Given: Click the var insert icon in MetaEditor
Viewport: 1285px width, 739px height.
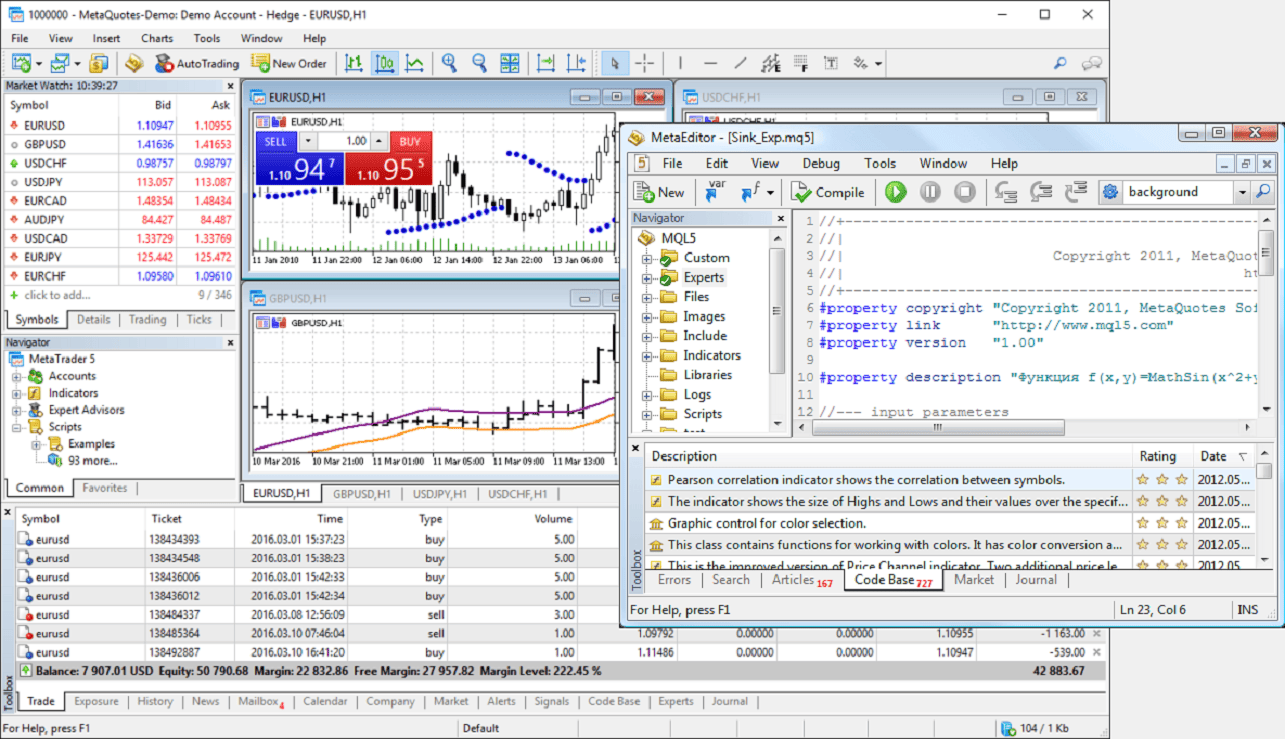Looking at the screenshot, I should pos(715,190).
